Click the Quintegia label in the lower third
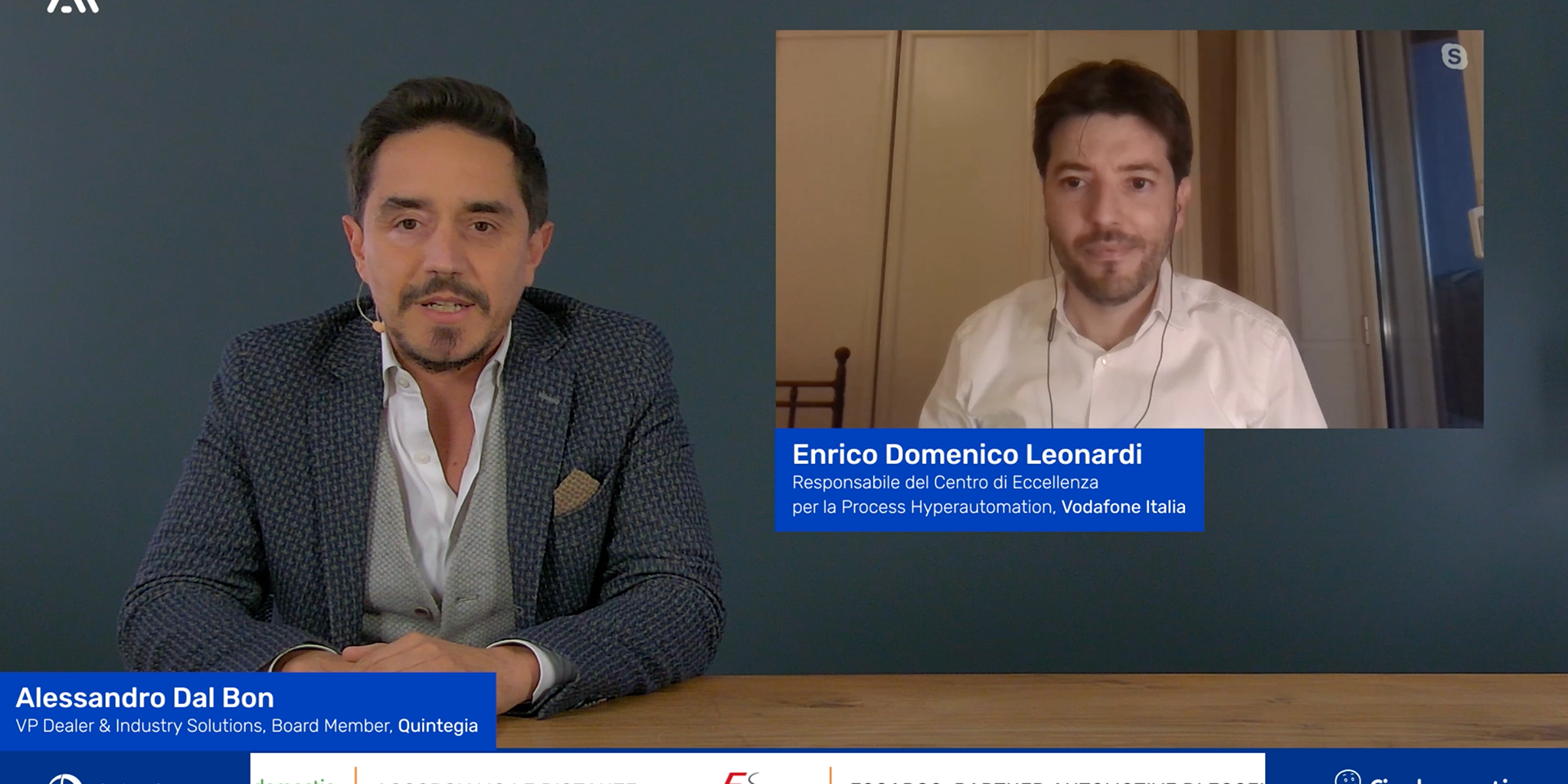The height and width of the screenshot is (784, 1568). [438, 724]
